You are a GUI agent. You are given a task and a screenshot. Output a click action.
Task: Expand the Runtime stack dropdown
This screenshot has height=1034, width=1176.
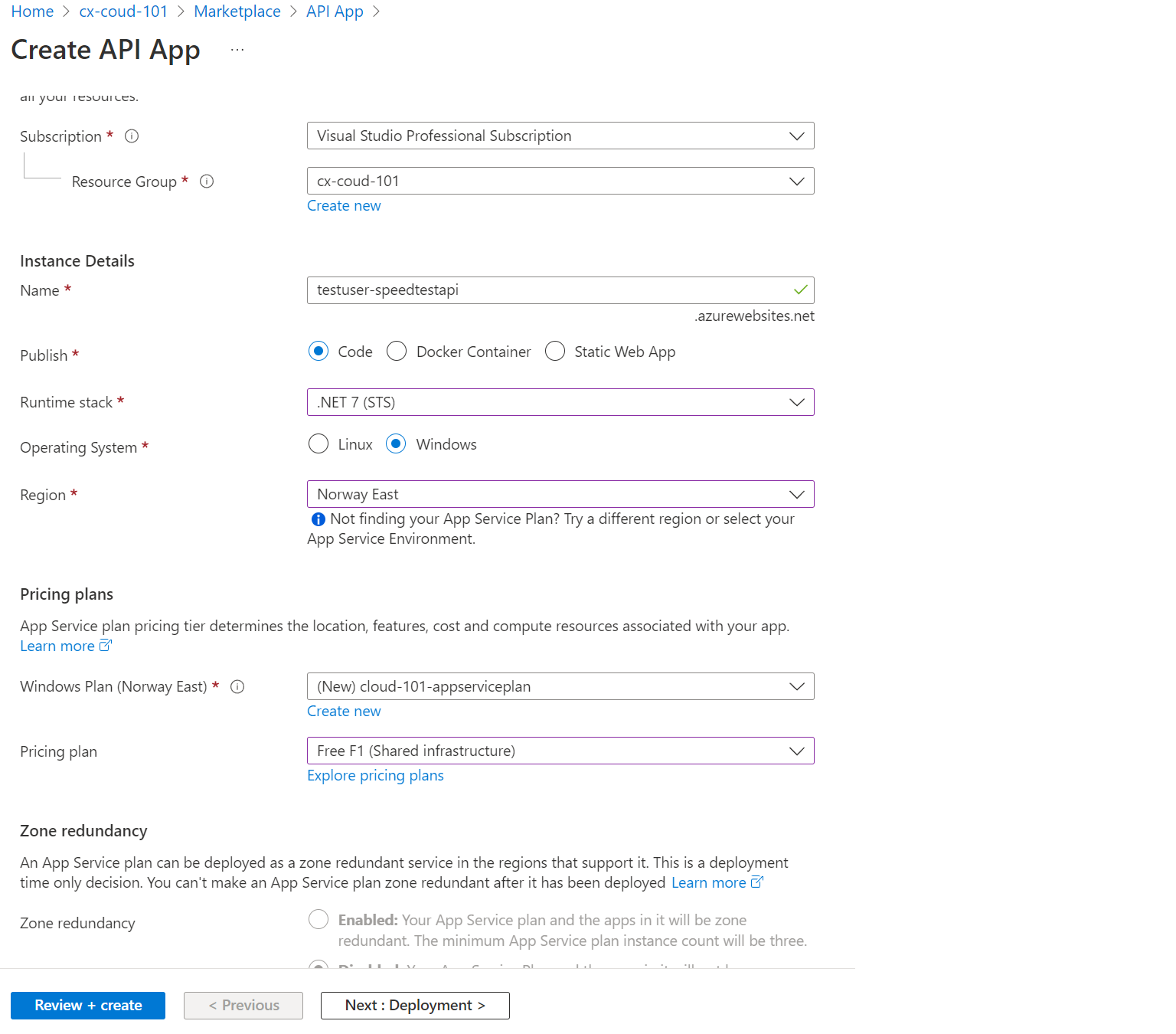coord(560,402)
